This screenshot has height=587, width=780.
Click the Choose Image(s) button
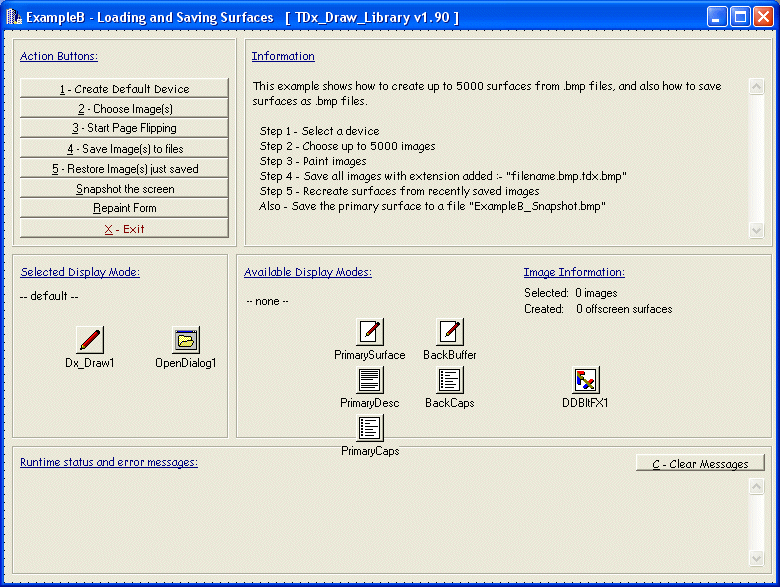coord(125,109)
